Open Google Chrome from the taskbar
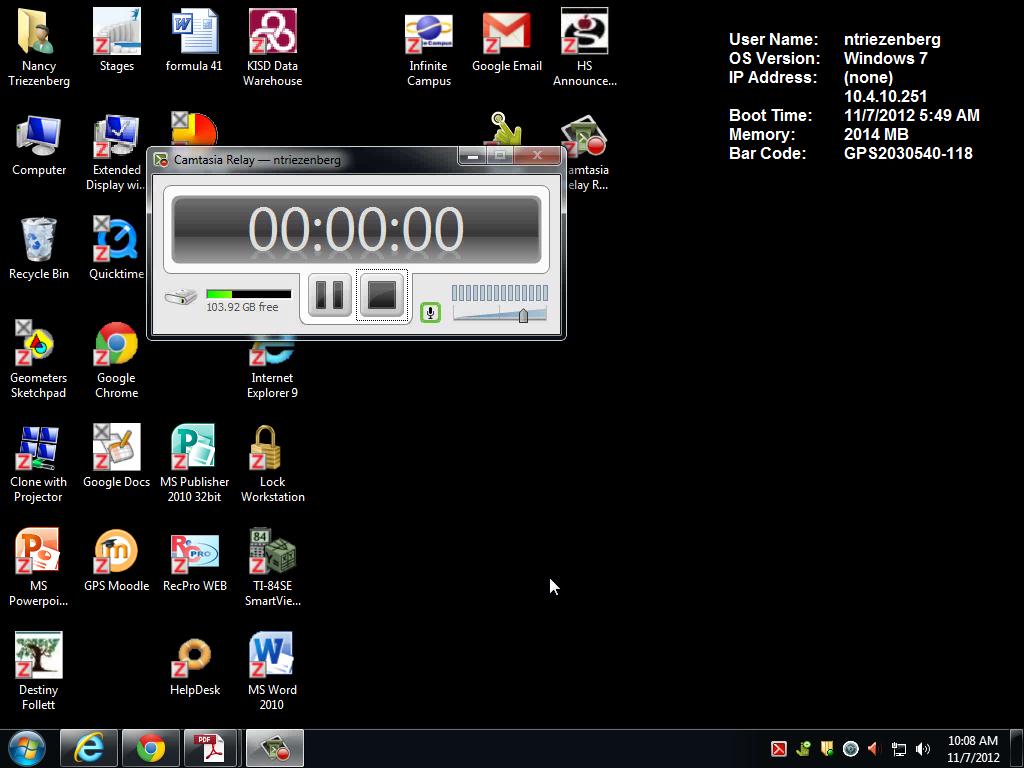The height and width of the screenshot is (768, 1024). (x=151, y=748)
